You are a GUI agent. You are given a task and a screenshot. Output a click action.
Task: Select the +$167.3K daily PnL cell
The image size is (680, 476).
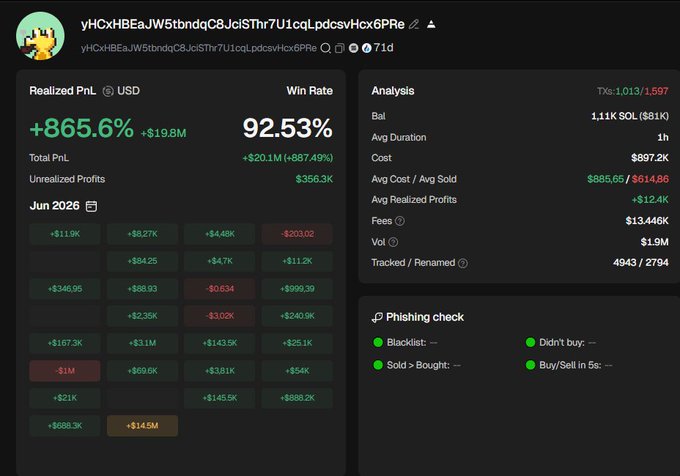pos(65,343)
